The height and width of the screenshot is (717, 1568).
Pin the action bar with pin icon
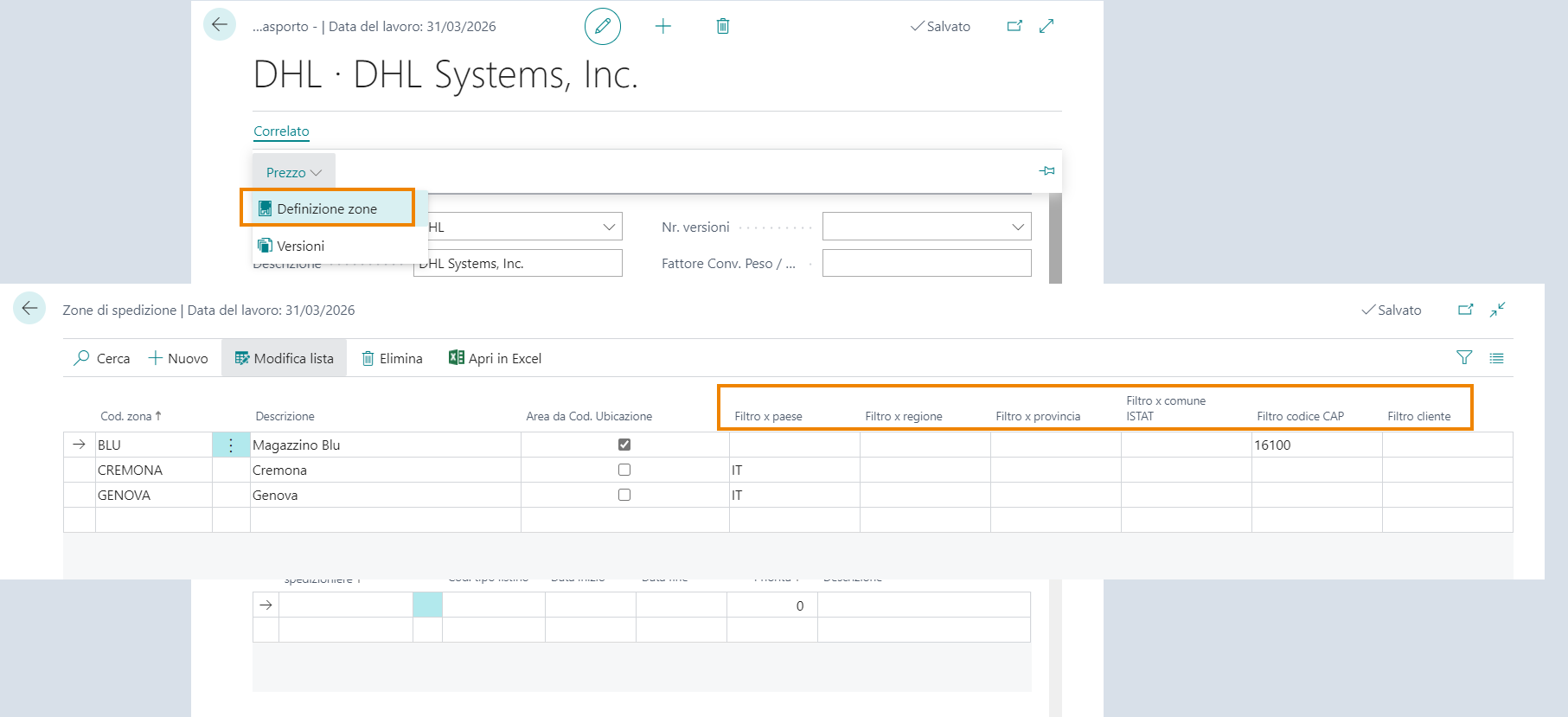tap(1046, 171)
